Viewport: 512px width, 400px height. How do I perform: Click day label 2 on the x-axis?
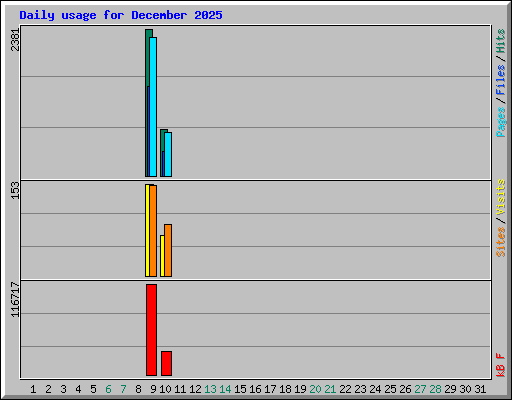(48, 389)
